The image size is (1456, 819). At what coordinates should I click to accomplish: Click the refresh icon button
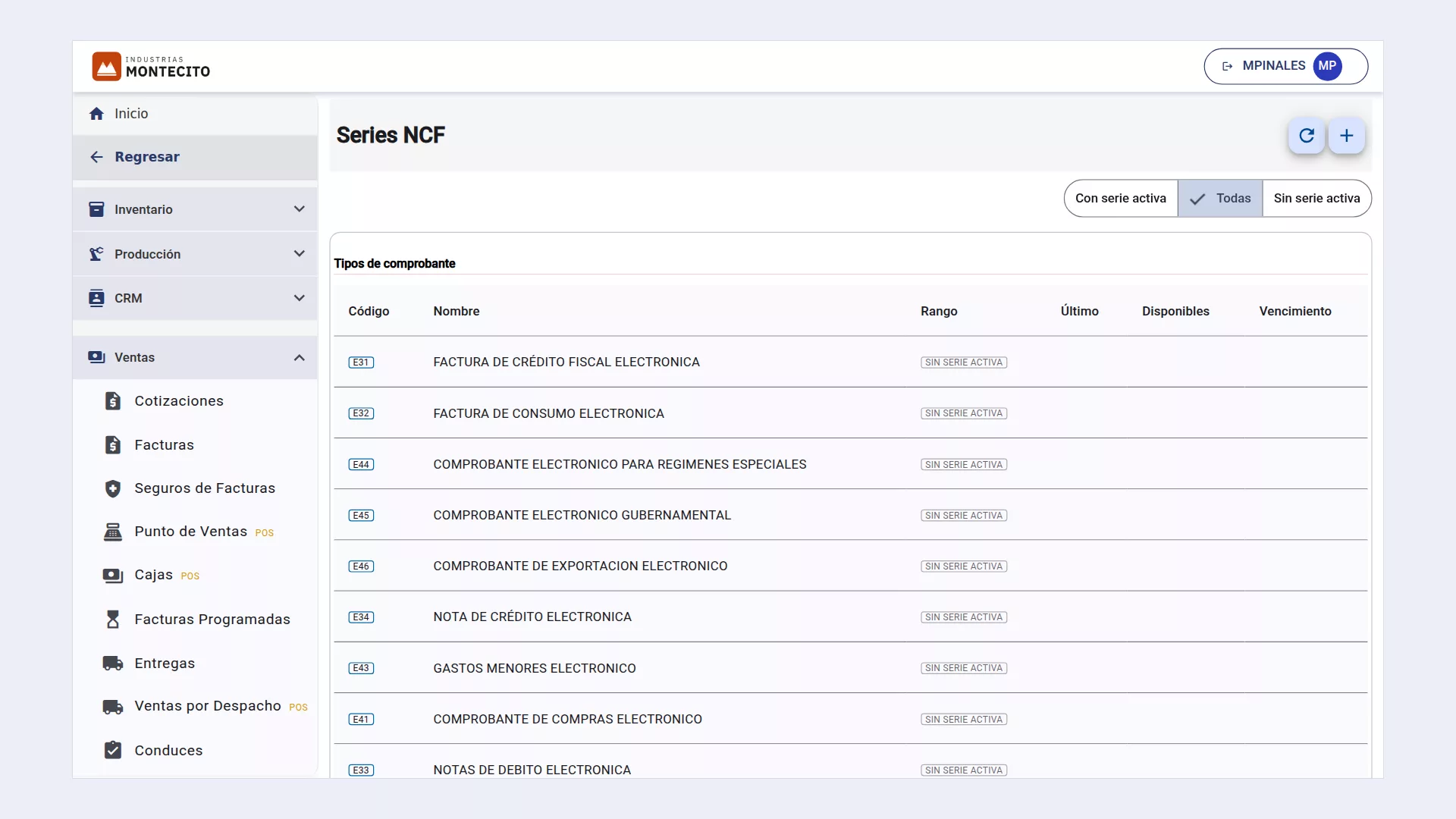pos(1306,136)
